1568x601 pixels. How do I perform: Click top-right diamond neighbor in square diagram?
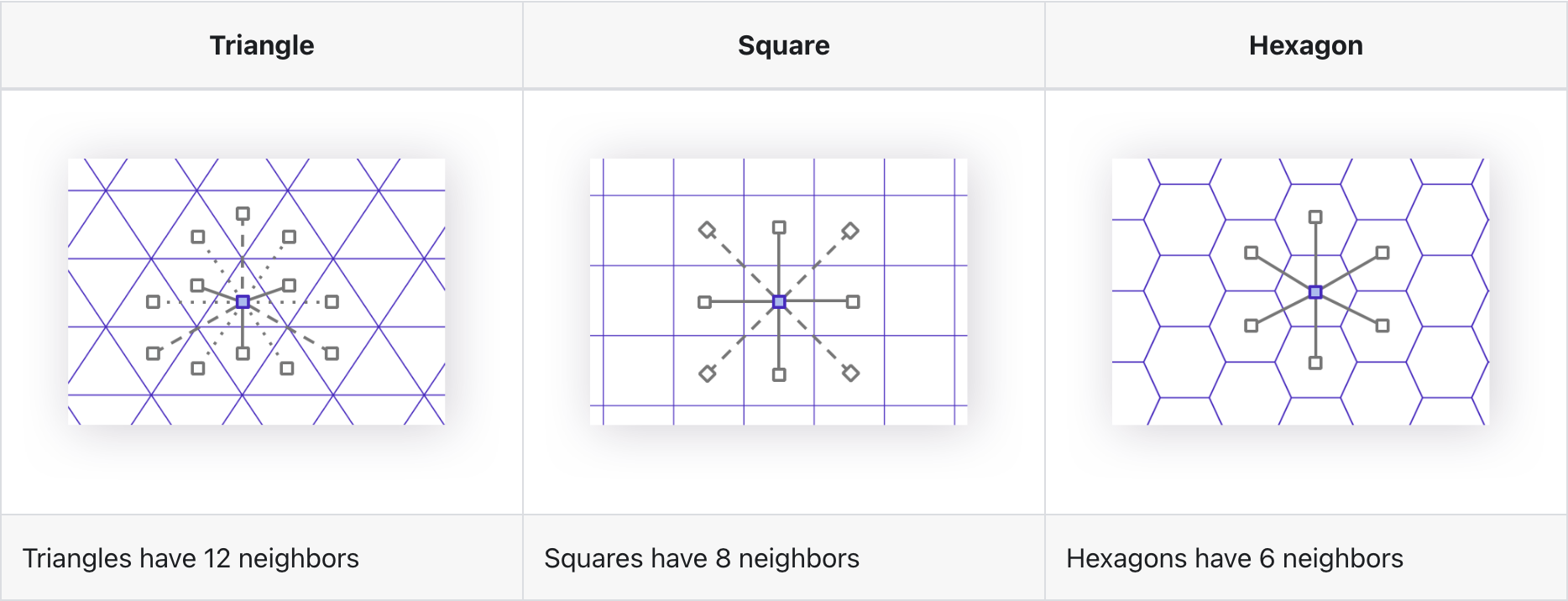[x=850, y=231]
